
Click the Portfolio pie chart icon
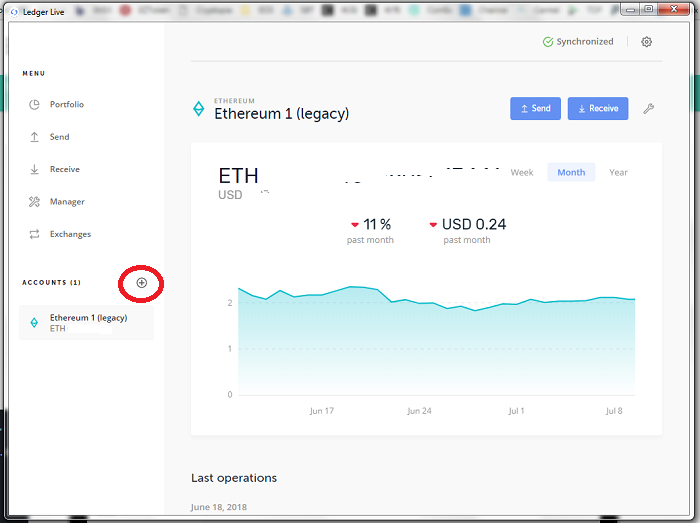click(34, 104)
